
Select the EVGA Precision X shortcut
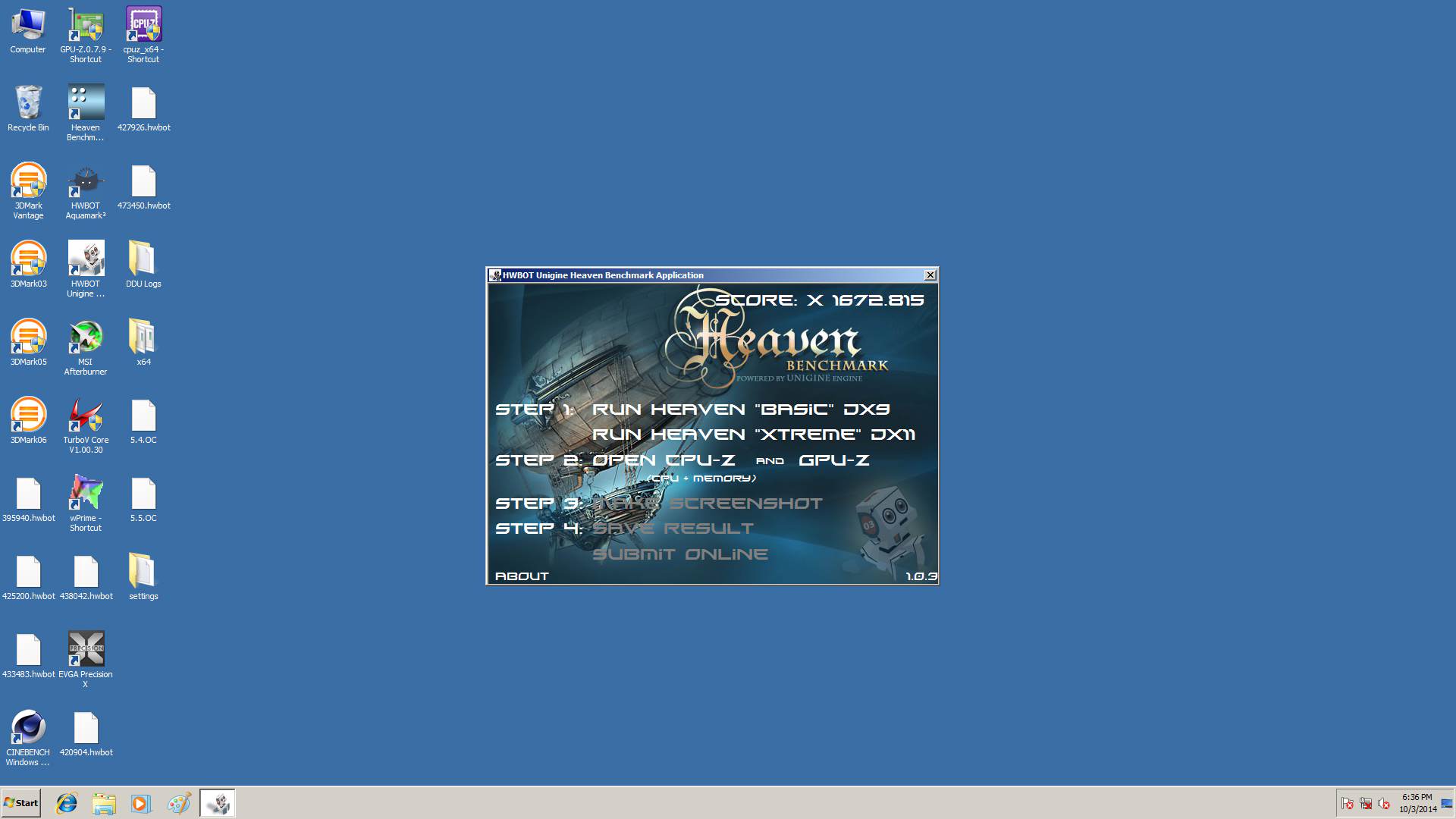click(x=86, y=660)
